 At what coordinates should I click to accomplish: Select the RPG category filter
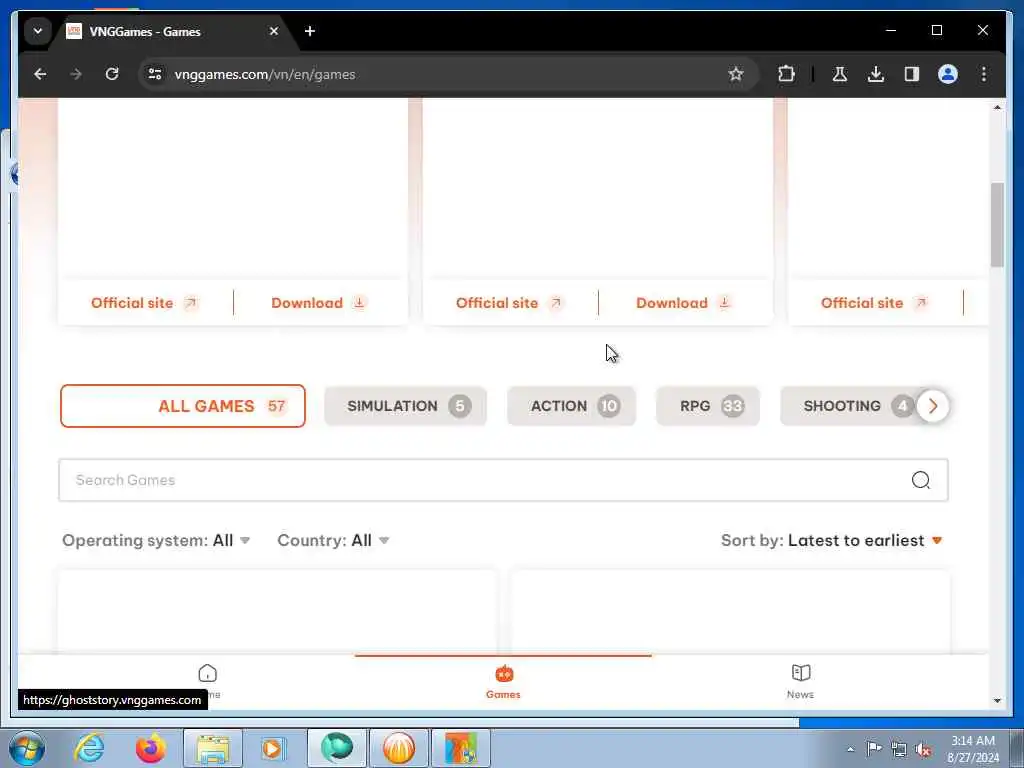(x=708, y=406)
